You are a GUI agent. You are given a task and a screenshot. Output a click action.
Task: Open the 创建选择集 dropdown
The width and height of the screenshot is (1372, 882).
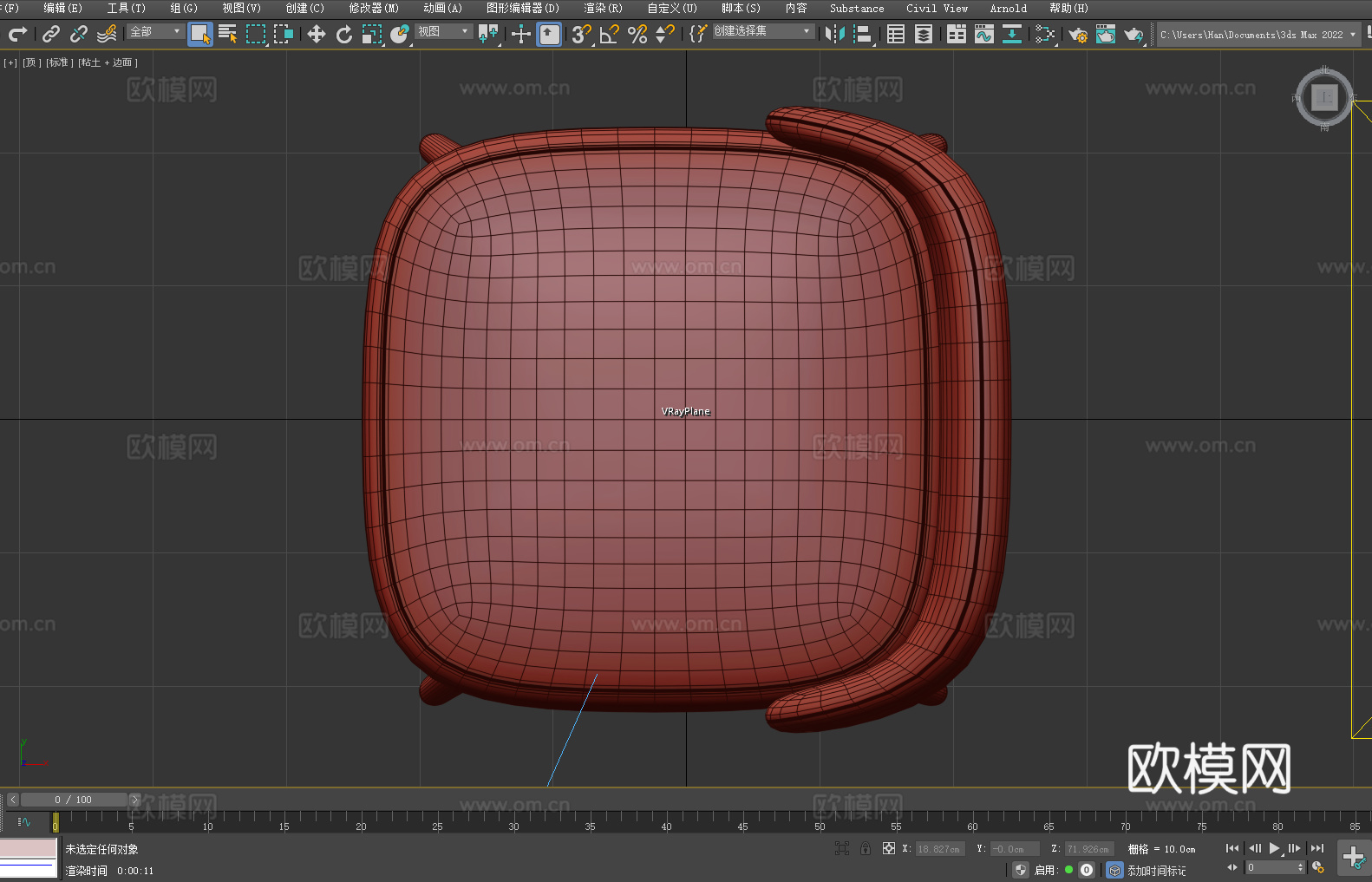click(763, 31)
